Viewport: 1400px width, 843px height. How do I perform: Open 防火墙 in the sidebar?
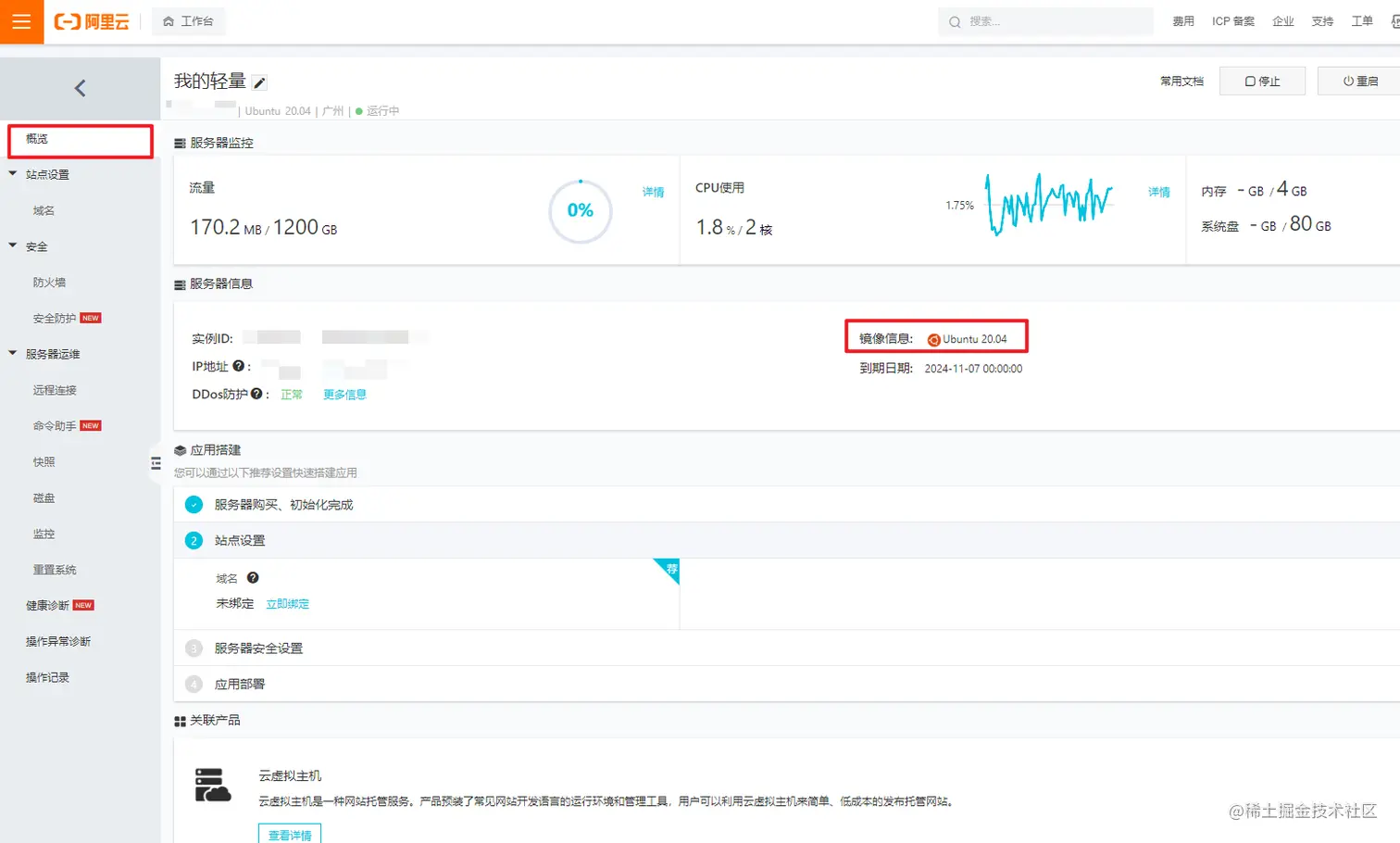click(x=49, y=283)
